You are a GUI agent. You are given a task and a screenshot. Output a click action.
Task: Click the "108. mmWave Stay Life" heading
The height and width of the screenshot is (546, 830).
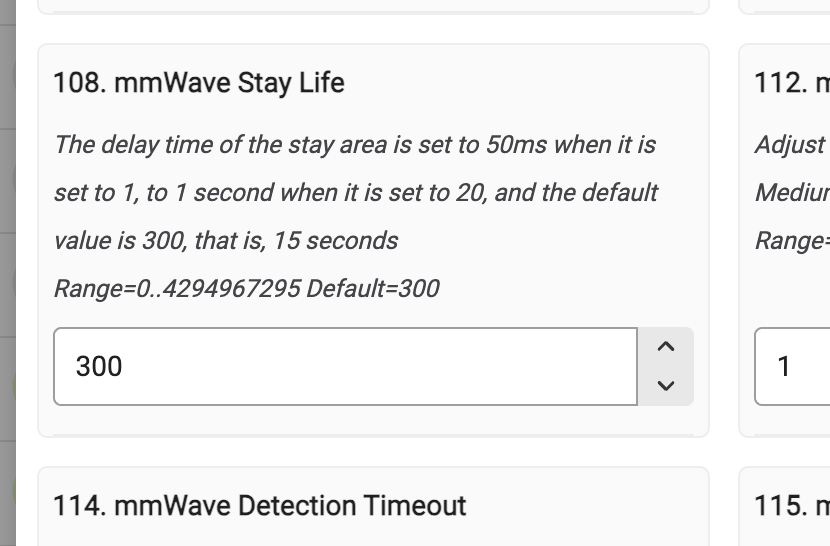pyautogui.click(x=199, y=82)
